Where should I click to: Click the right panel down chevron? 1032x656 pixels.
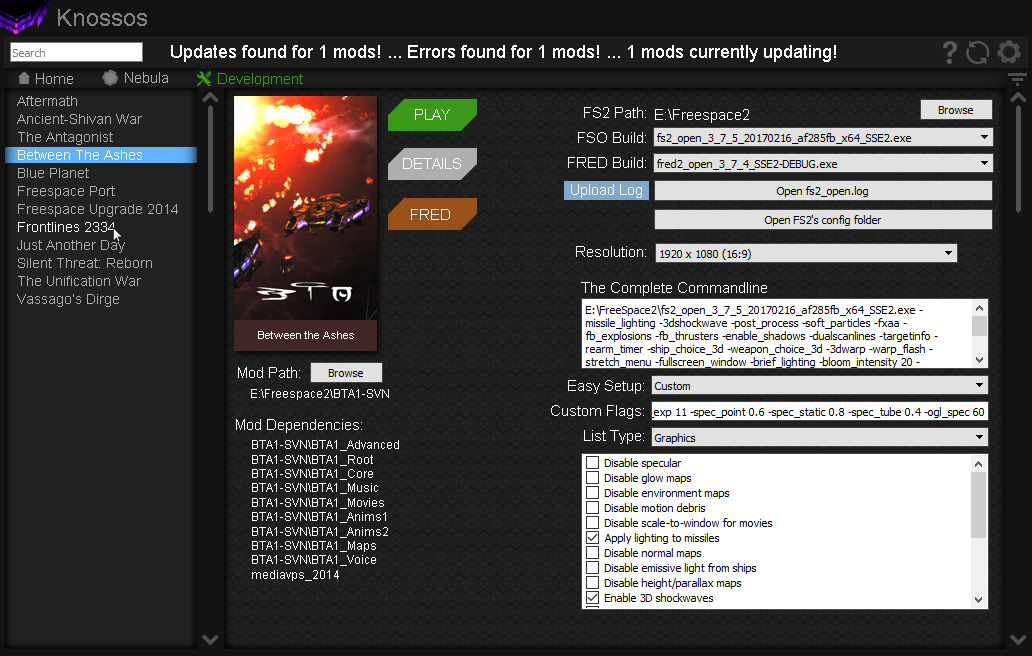click(1018, 640)
